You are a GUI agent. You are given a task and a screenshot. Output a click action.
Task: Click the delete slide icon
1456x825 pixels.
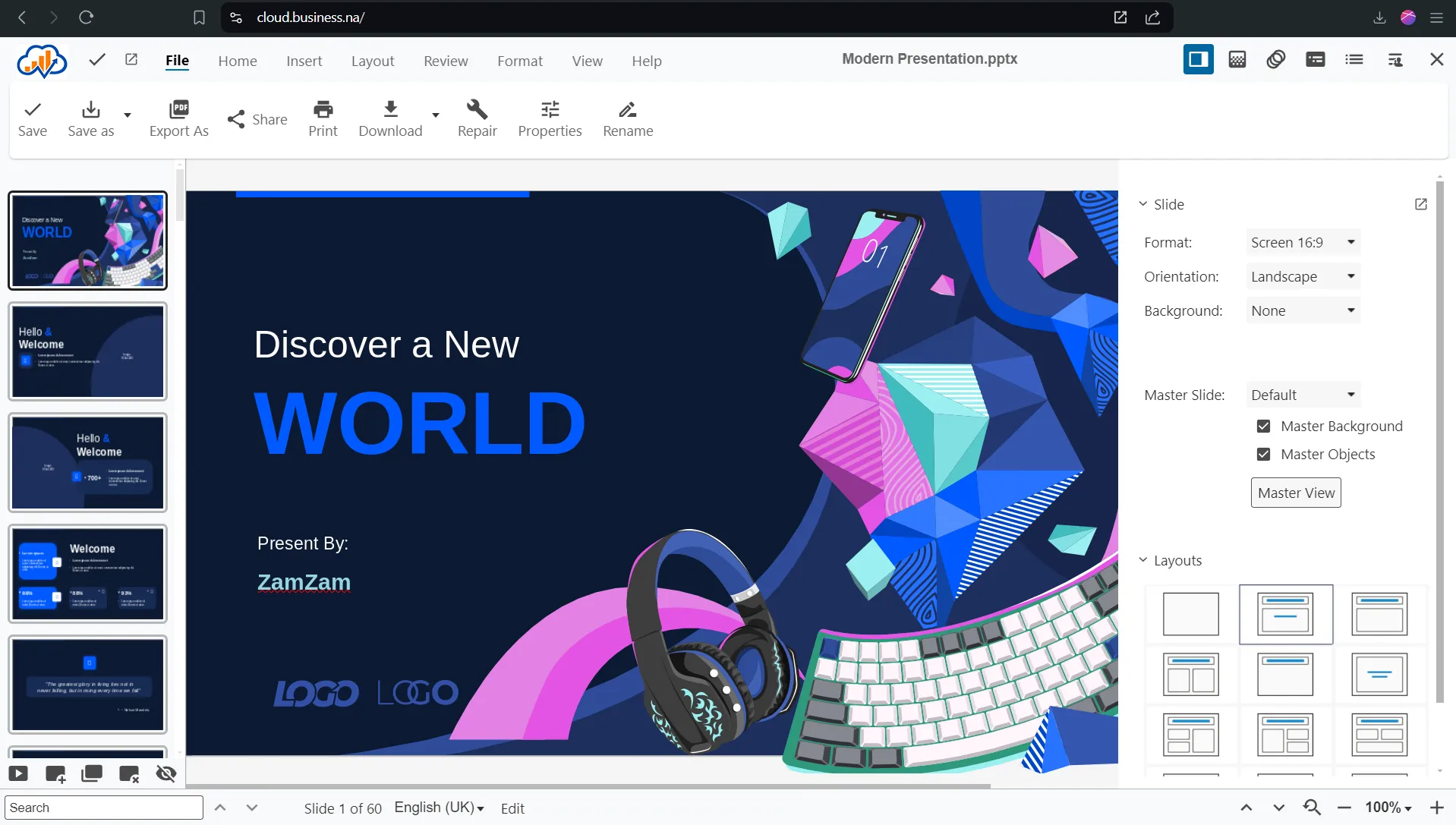point(129,773)
